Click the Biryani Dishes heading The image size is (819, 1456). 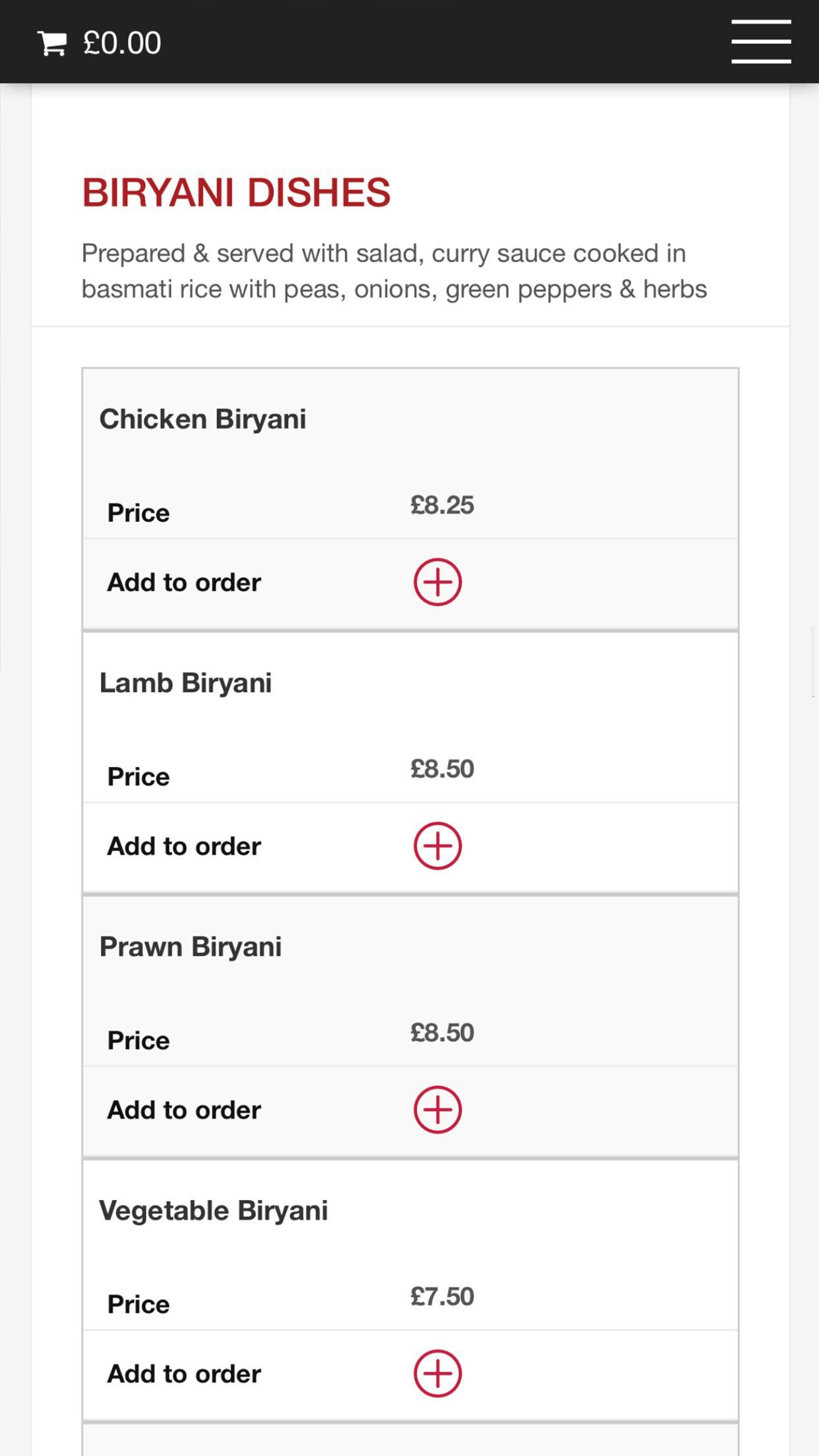pyautogui.click(x=236, y=193)
